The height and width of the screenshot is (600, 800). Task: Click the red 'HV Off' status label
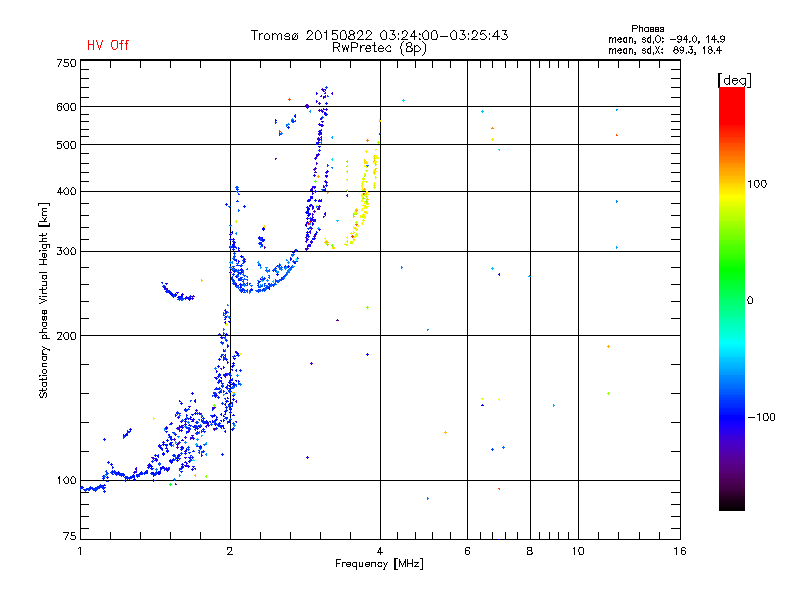point(108,45)
